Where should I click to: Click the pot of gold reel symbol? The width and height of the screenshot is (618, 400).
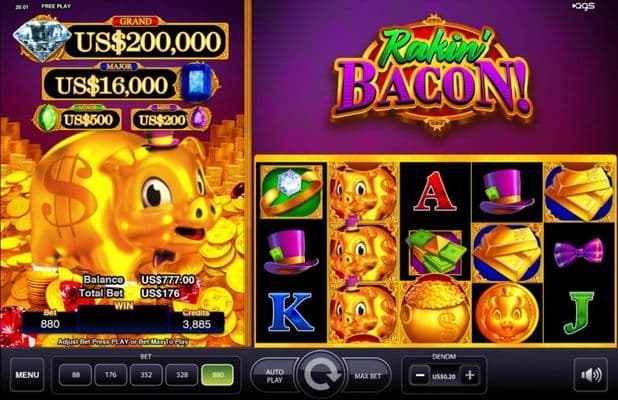[435, 311]
